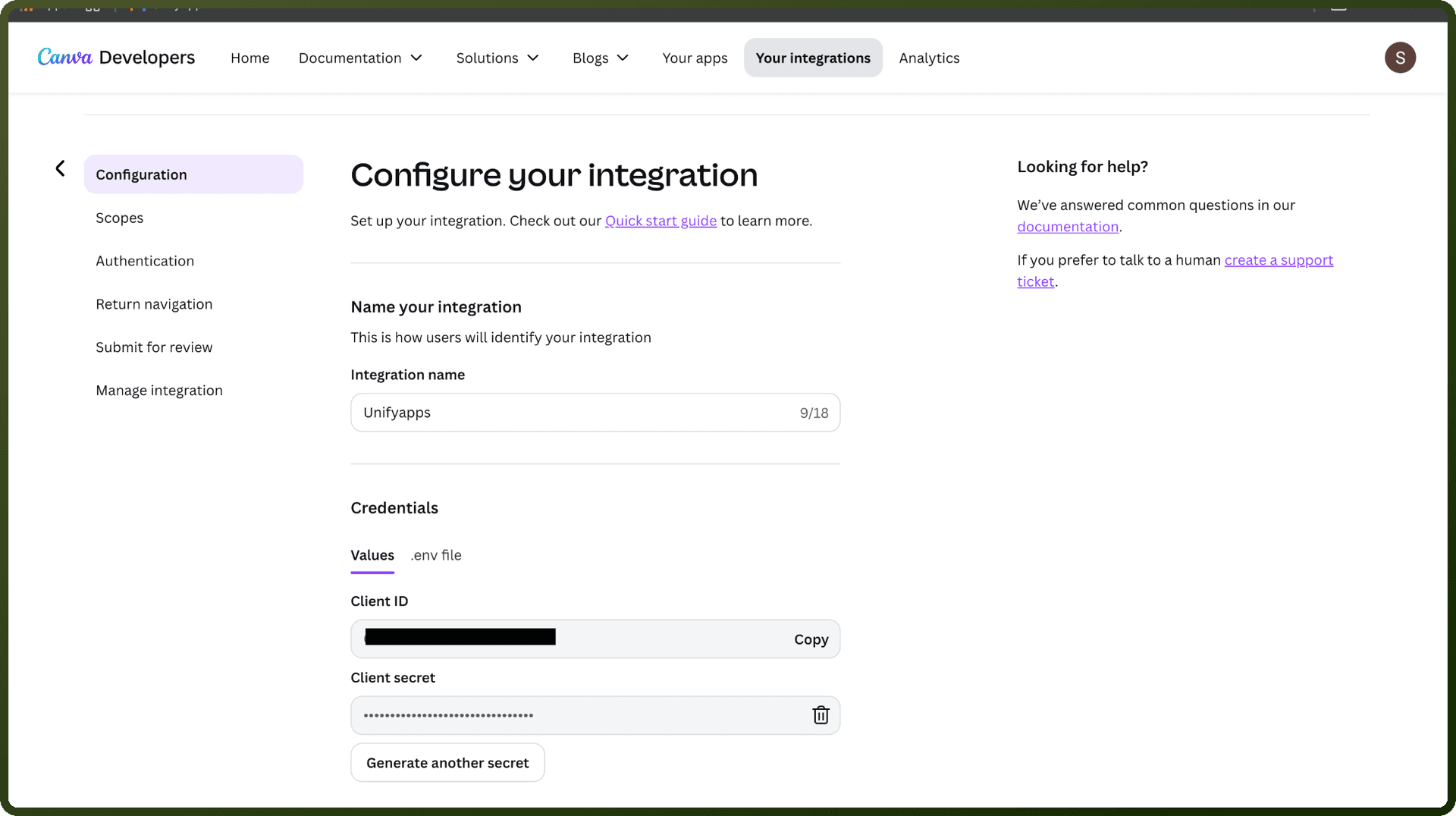
Task: Expand the Solutions dropdown menu
Action: click(x=497, y=58)
